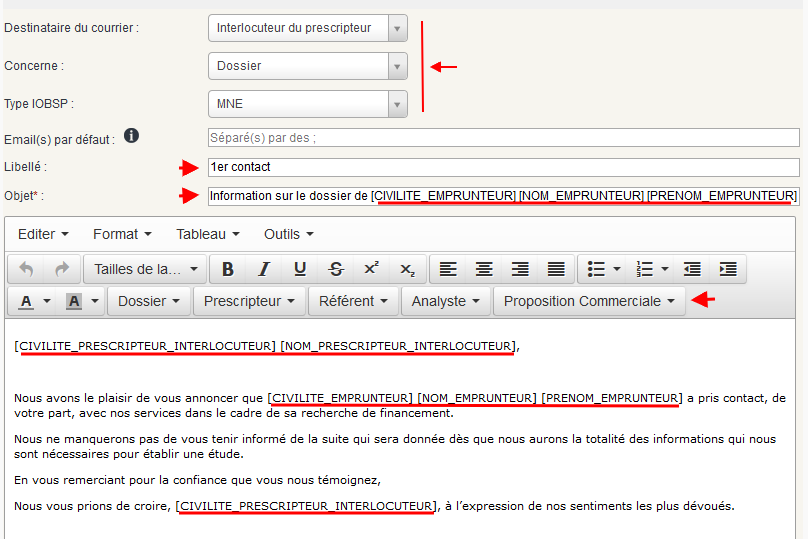Align text to the left

point(448,269)
